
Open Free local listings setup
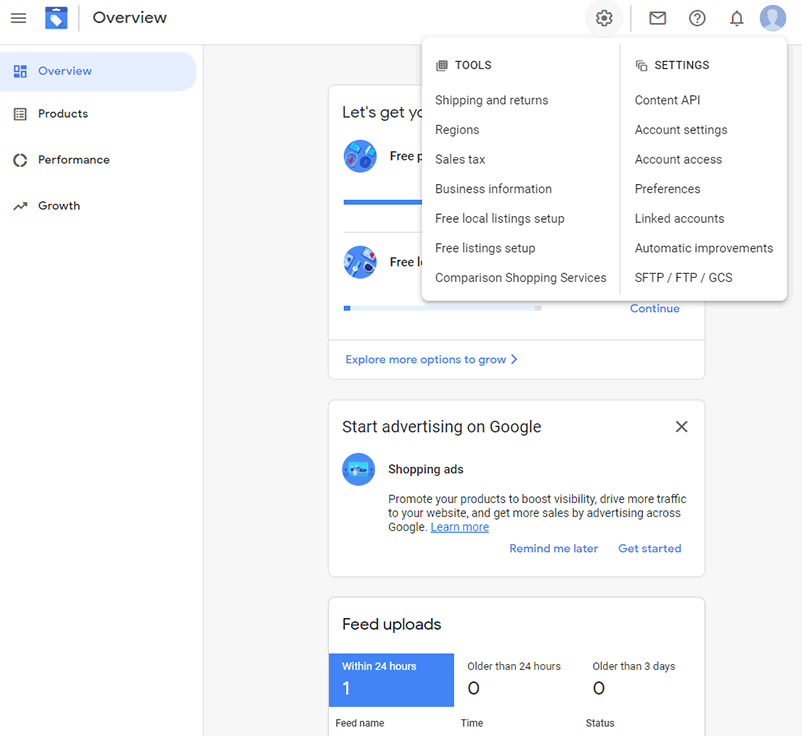coord(500,219)
